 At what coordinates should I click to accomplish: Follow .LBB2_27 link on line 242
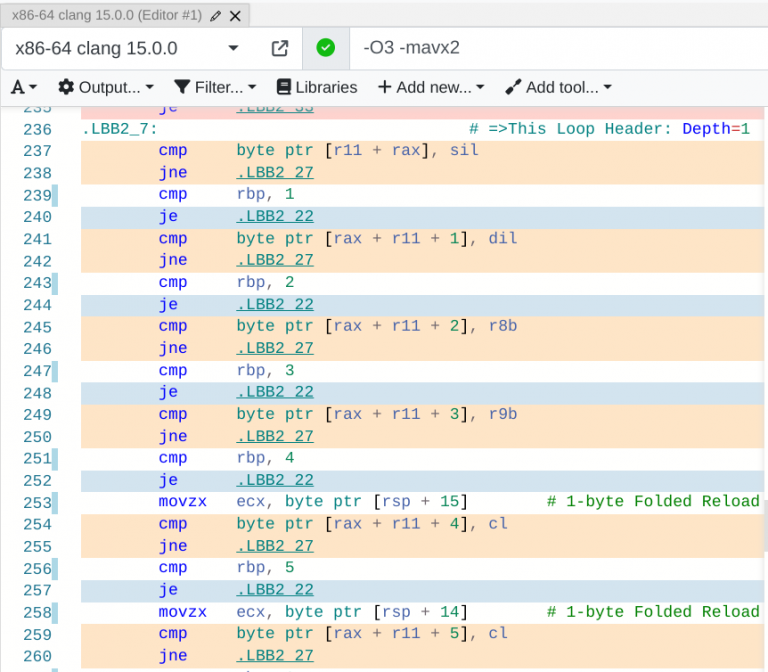pos(275,260)
